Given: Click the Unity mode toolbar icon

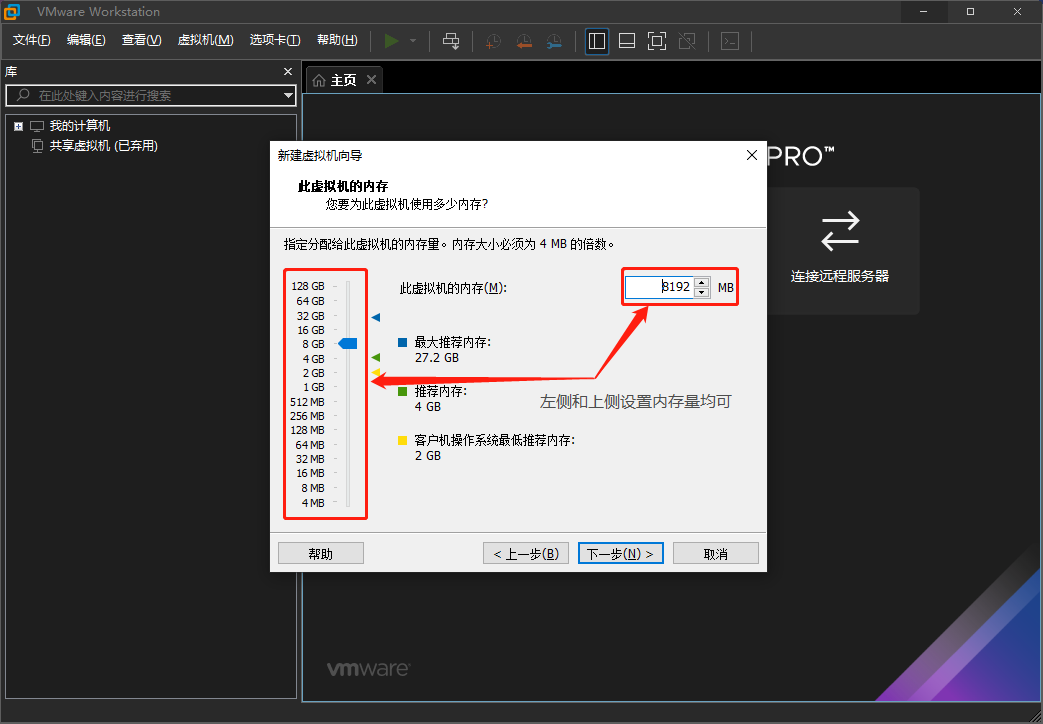Looking at the screenshot, I should (x=687, y=41).
